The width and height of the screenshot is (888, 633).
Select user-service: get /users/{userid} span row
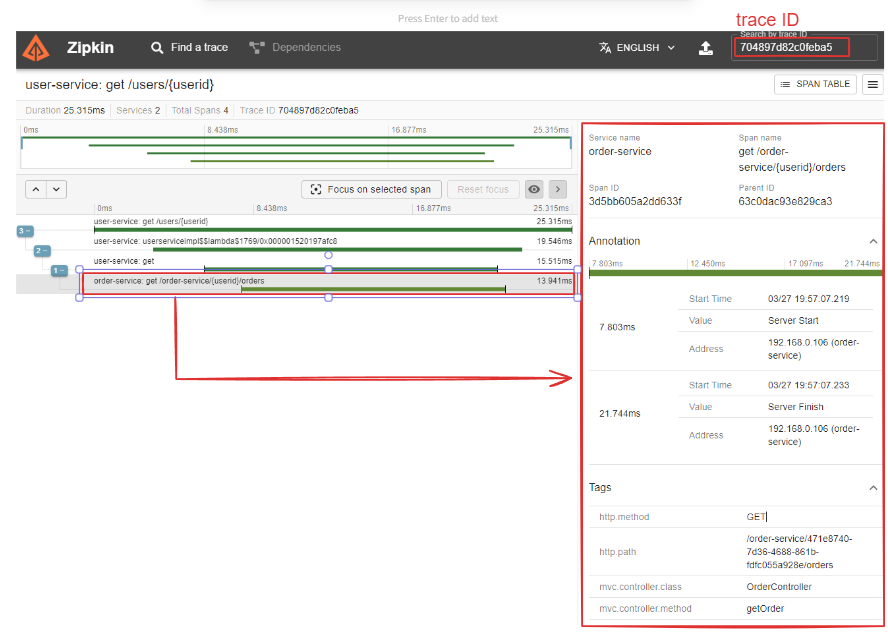click(x=333, y=225)
